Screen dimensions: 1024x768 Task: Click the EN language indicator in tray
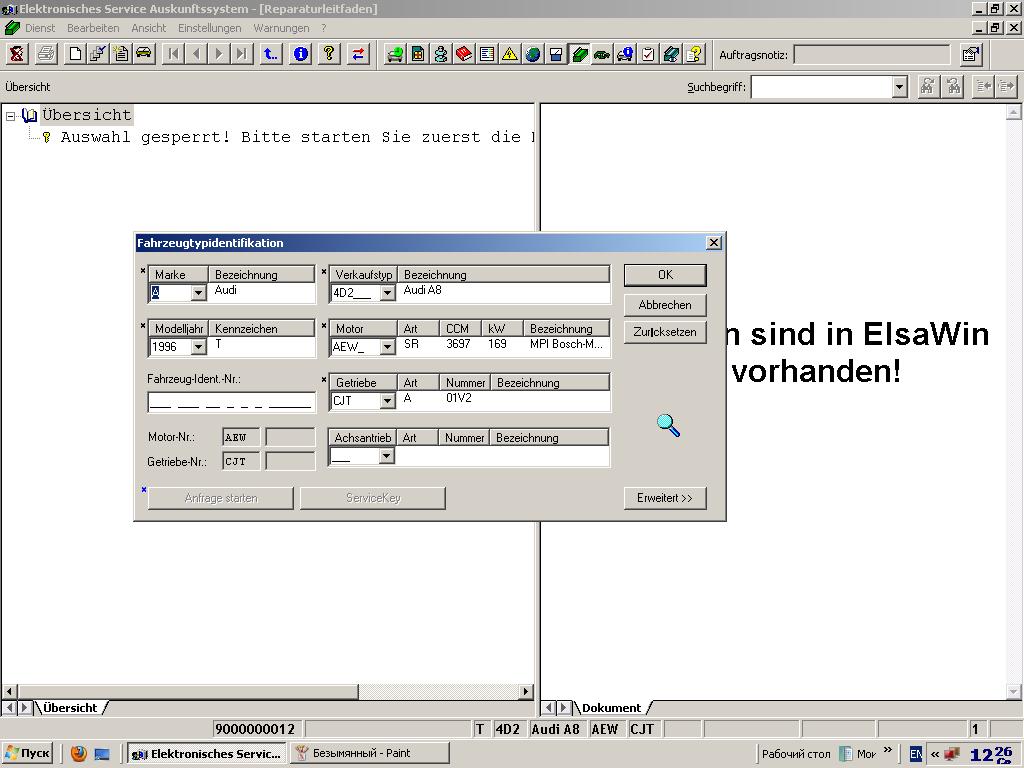tap(916, 754)
